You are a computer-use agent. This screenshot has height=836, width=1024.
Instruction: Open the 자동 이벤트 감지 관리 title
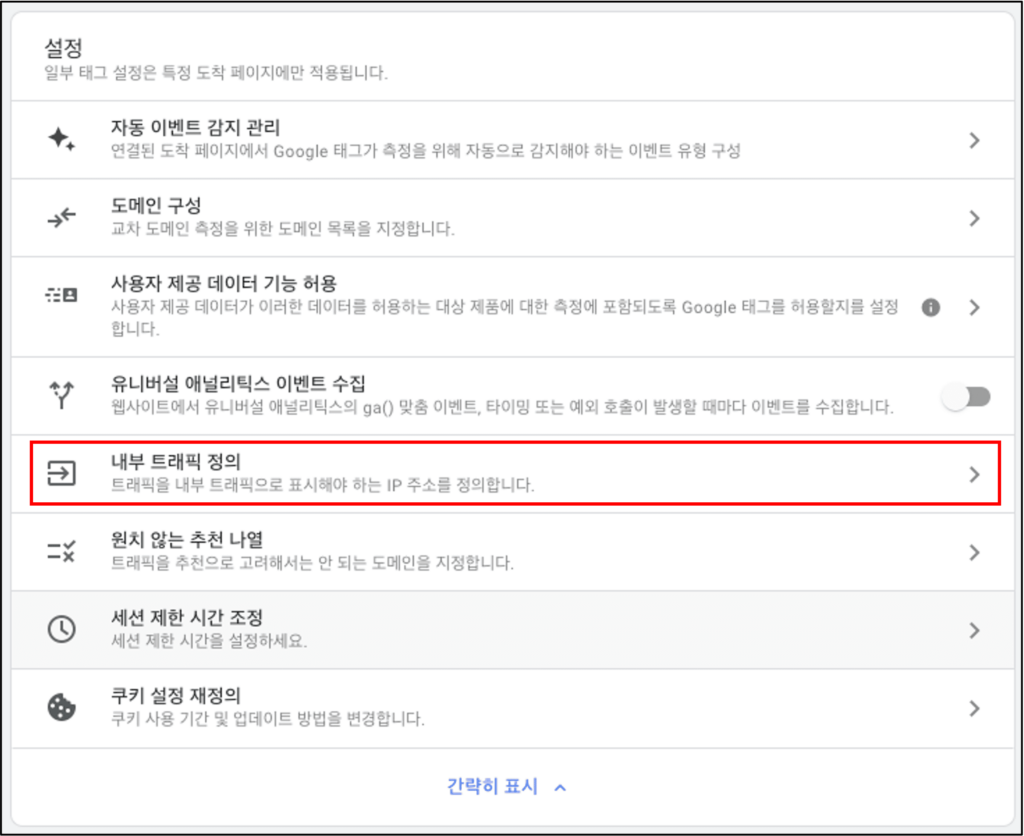(x=195, y=127)
